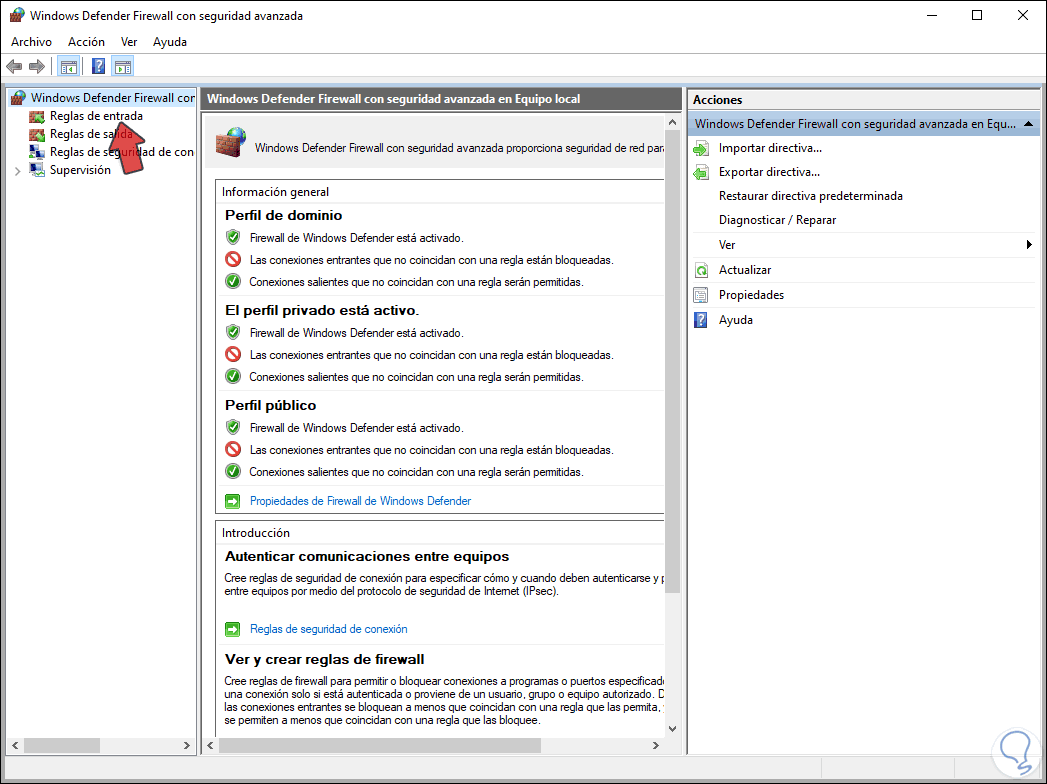Image resolution: width=1047 pixels, height=784 pixels.
Task: Click the Propiedades action label
Action: 751,295
